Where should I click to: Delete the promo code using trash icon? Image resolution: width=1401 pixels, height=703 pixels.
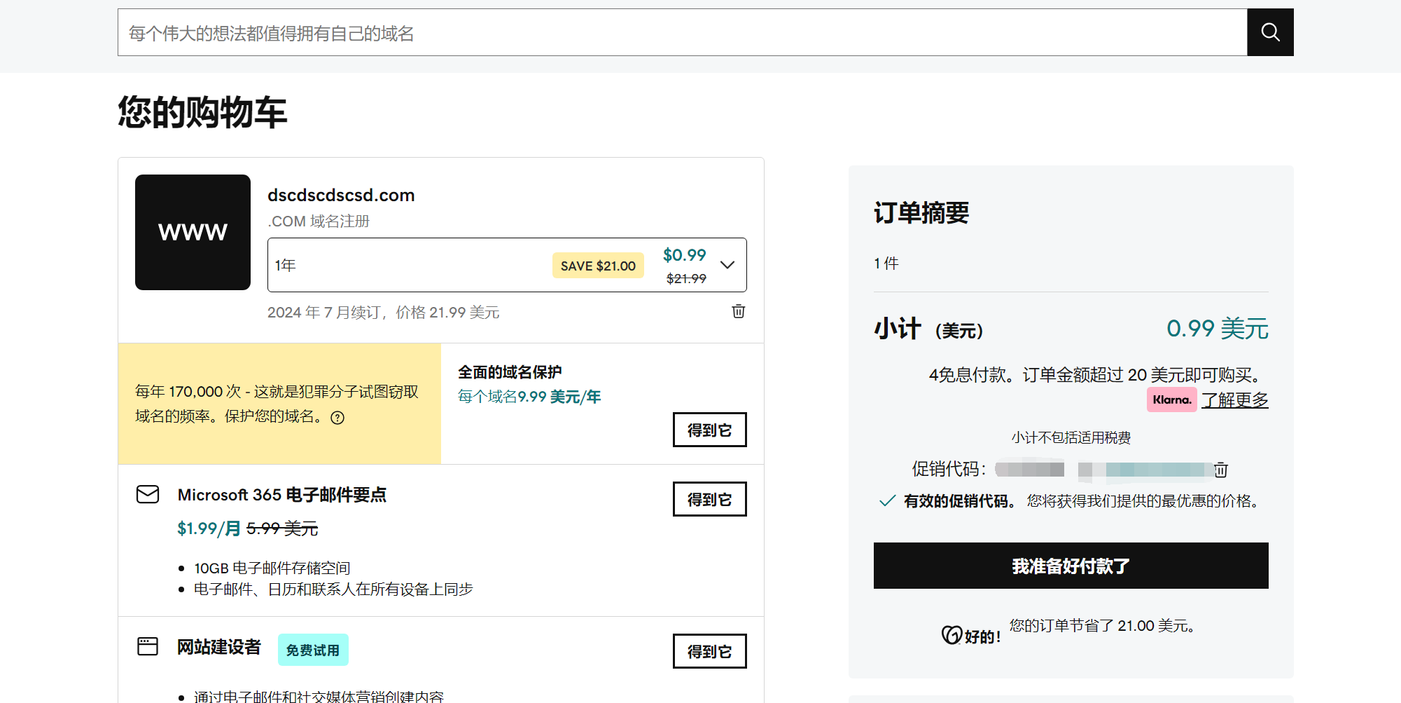coord(1221,470)
